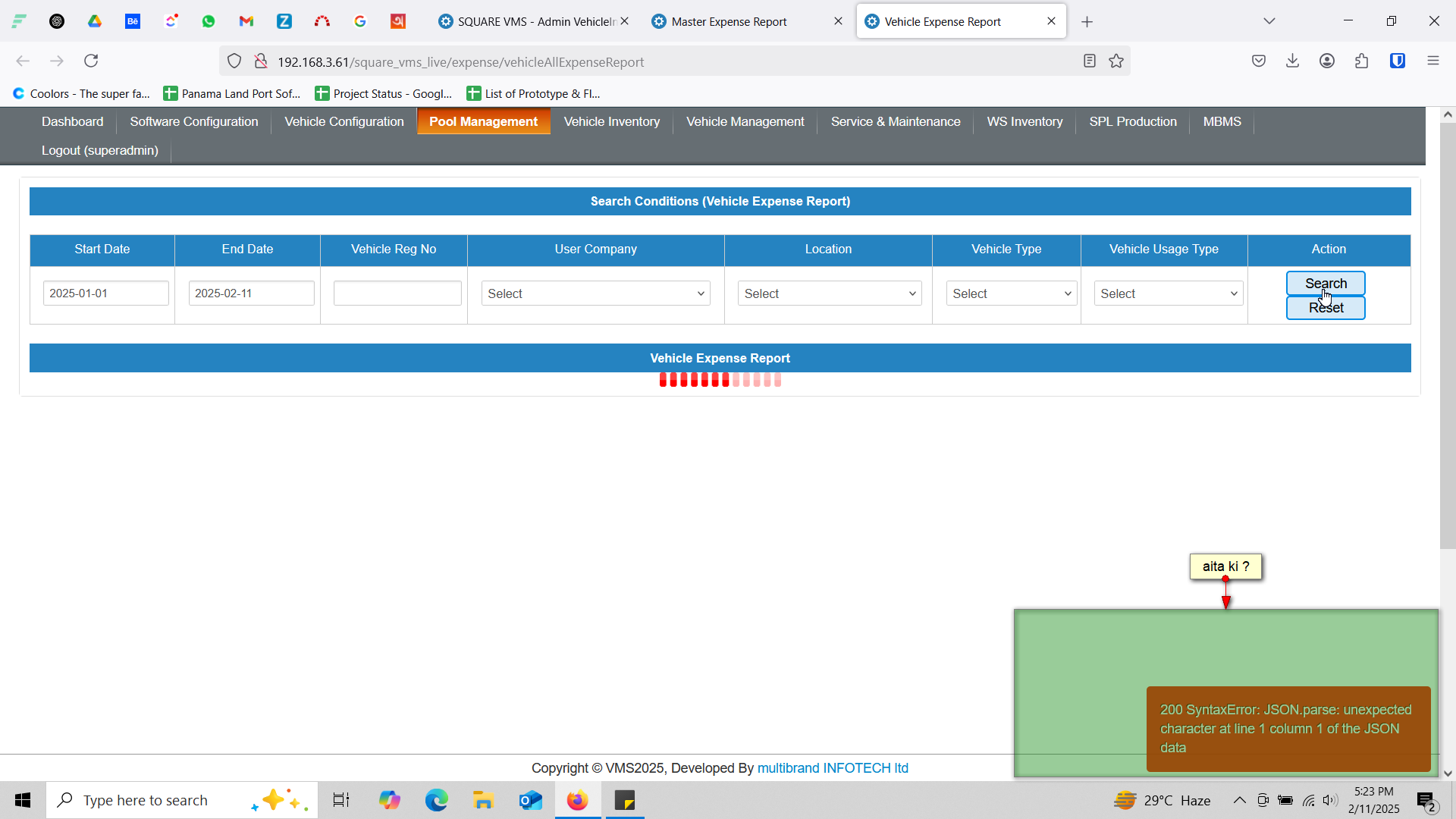The image size is (1456, 819).
Task: Toggle reader view icon in address bar
Action: (1090, 61)
